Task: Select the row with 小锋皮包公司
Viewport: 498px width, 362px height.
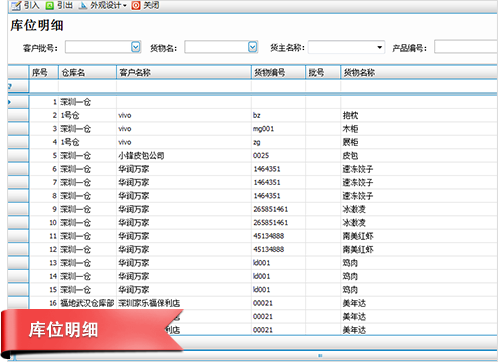Action: (x=252, y=156)
